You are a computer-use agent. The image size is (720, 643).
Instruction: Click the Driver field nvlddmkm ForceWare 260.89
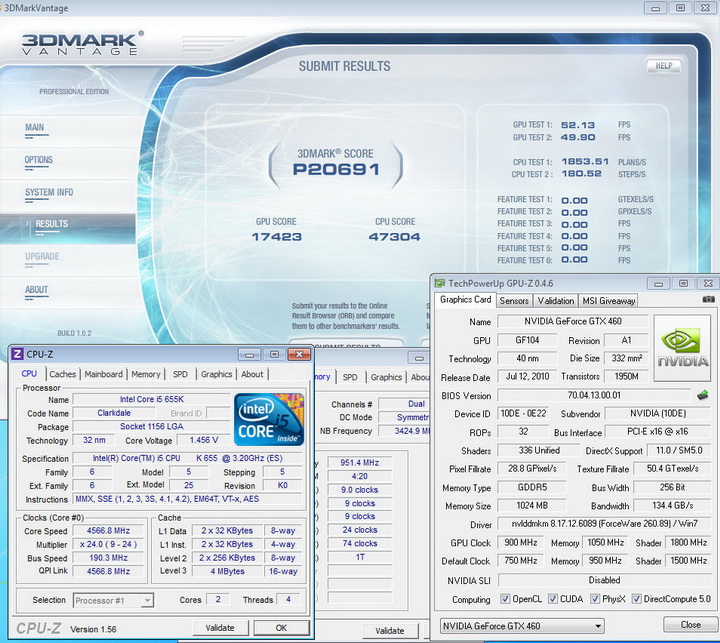pyautogui.click(x=604, y=524)
